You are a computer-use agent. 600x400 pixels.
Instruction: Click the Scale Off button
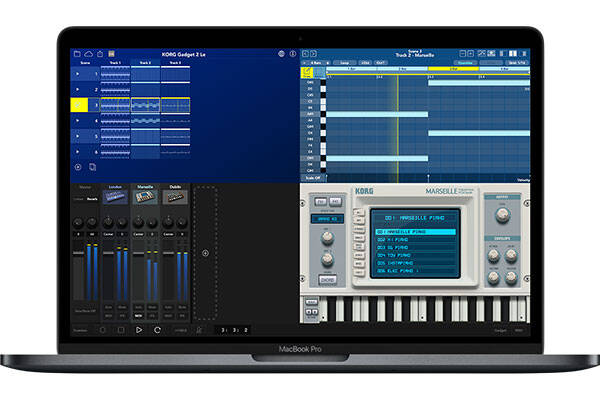(x=313, y=178)
